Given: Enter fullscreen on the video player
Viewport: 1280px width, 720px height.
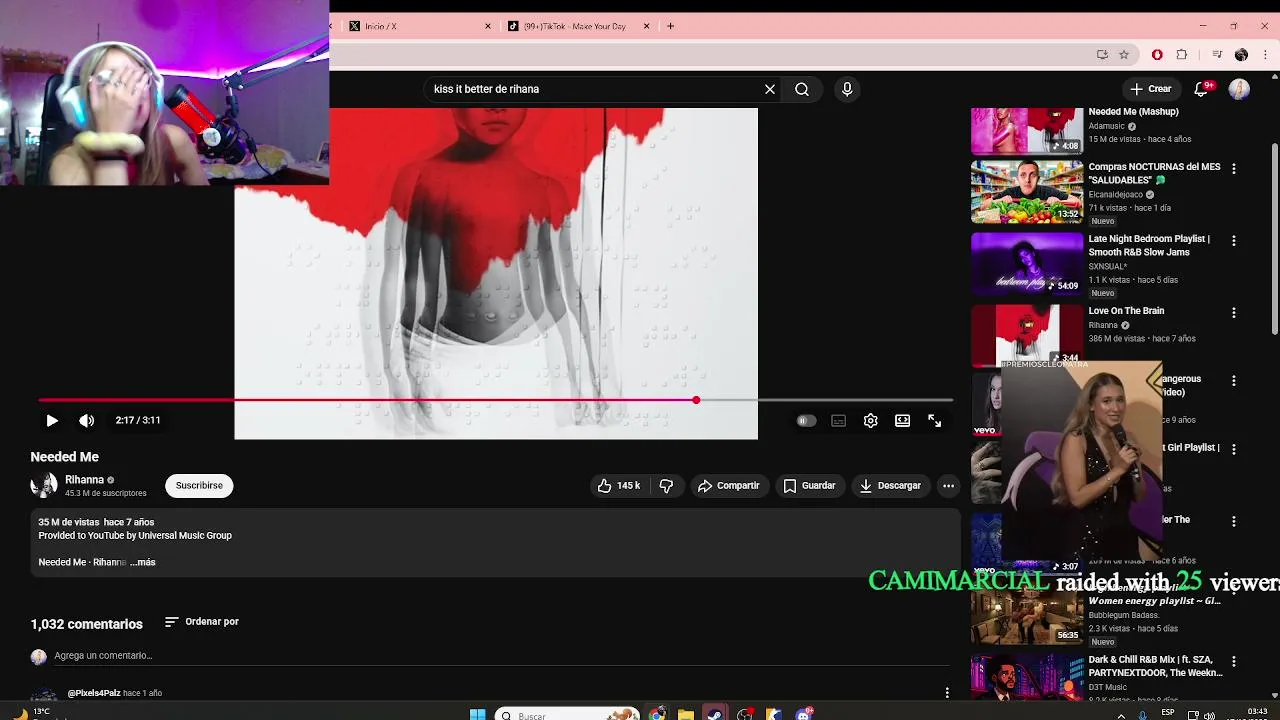Looking at the screenshot, I should click(x=935, y=421).
